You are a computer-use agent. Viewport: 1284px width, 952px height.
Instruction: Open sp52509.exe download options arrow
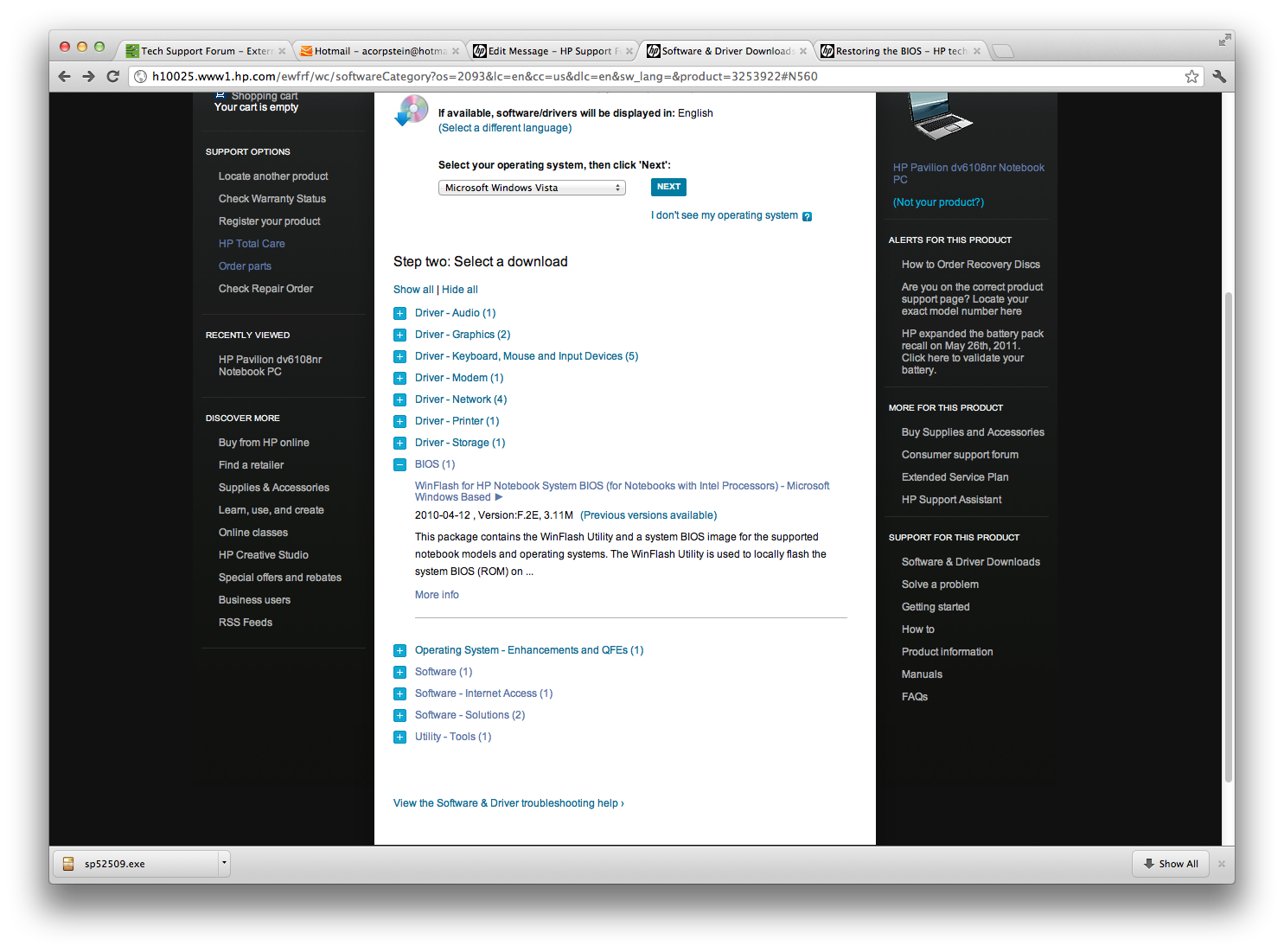click(224, 863)
